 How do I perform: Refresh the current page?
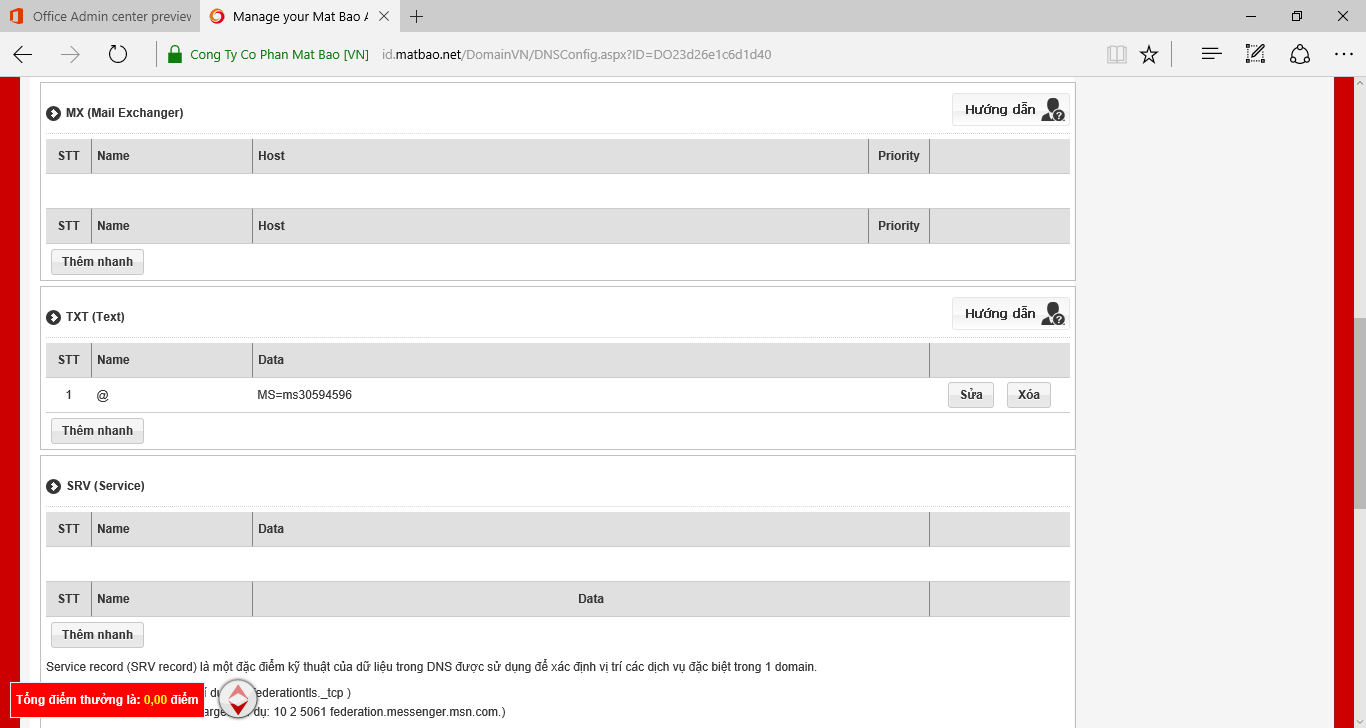coord(118,55)
